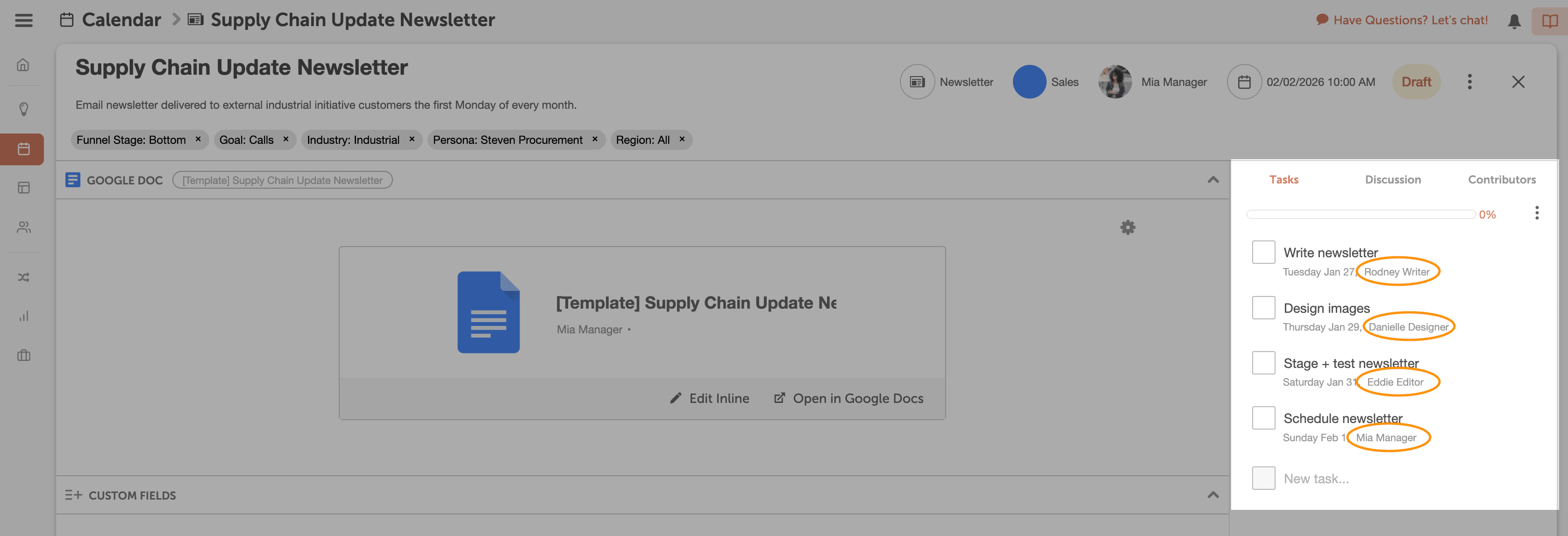Click the notification bell icon
The width and height of the screenshot is (1568, 536).
pos(1514,21)
